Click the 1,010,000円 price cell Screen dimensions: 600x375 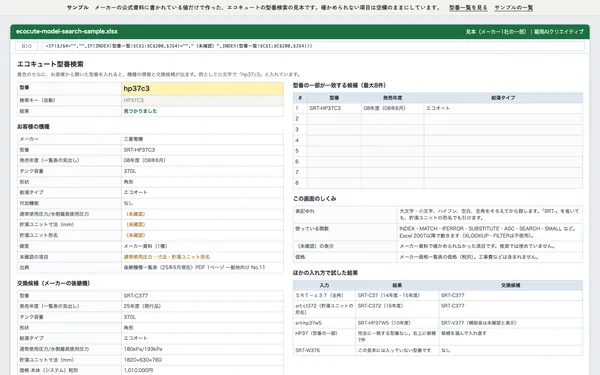[202, 370]
